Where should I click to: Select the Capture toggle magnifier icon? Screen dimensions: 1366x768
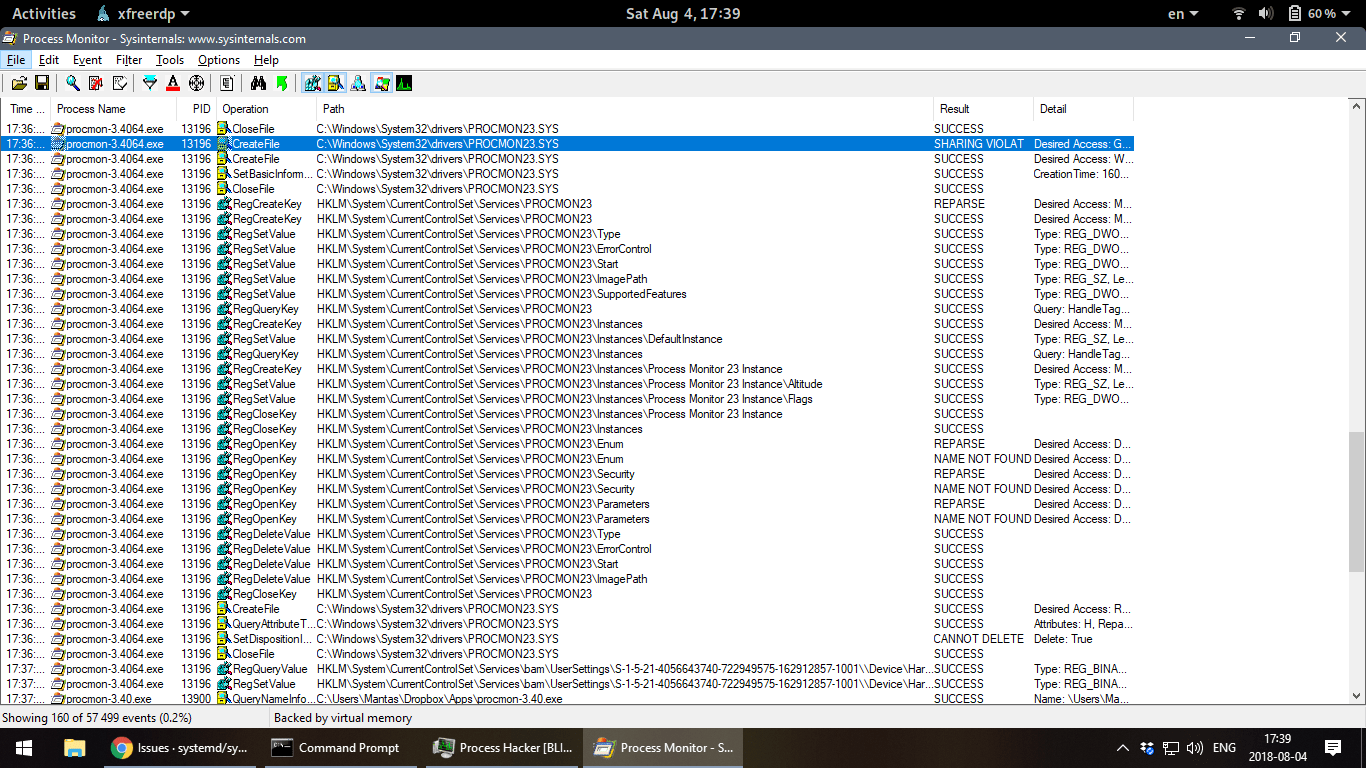click(71, 83)
